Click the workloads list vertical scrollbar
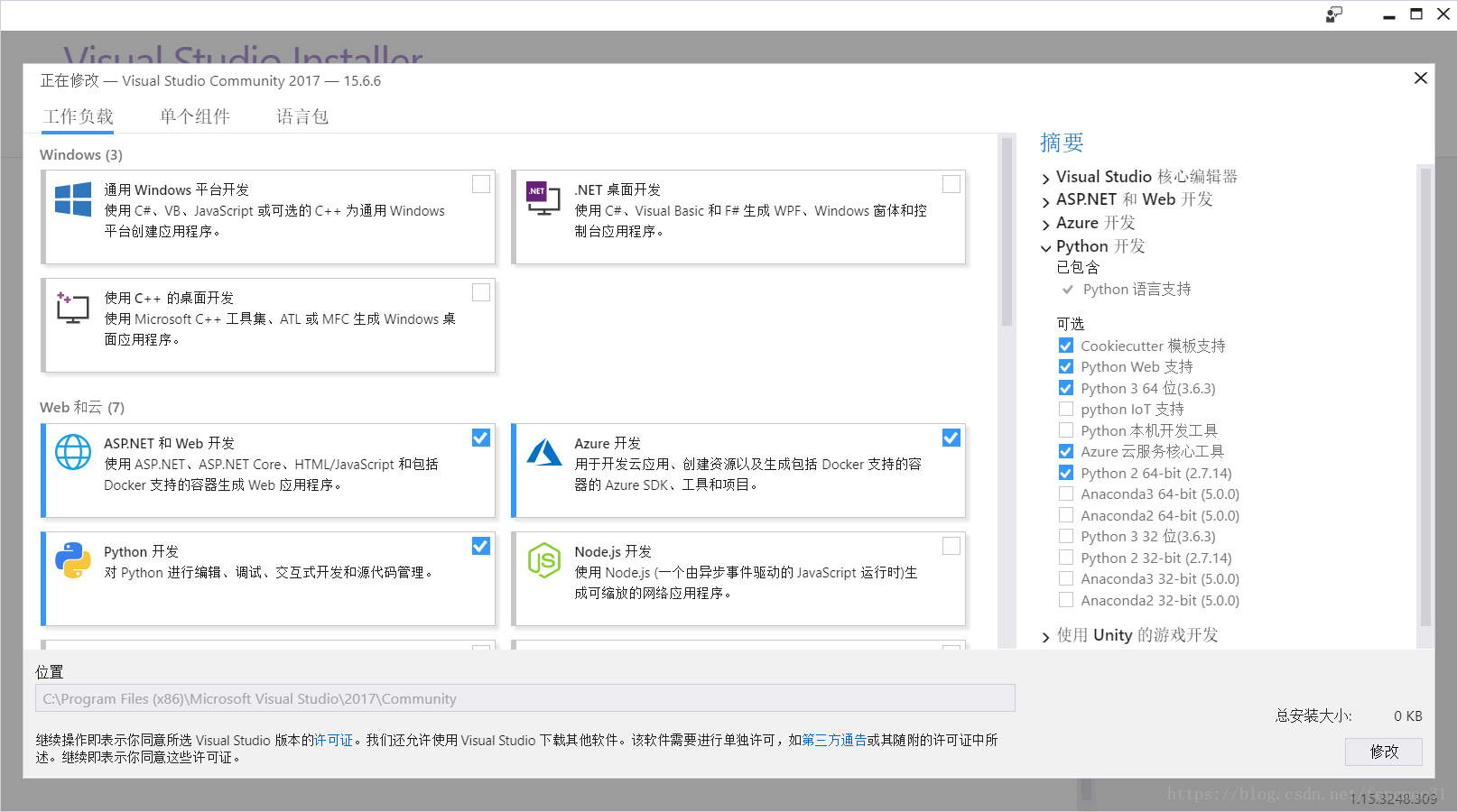1457x812 pixels. (1007, 231)
